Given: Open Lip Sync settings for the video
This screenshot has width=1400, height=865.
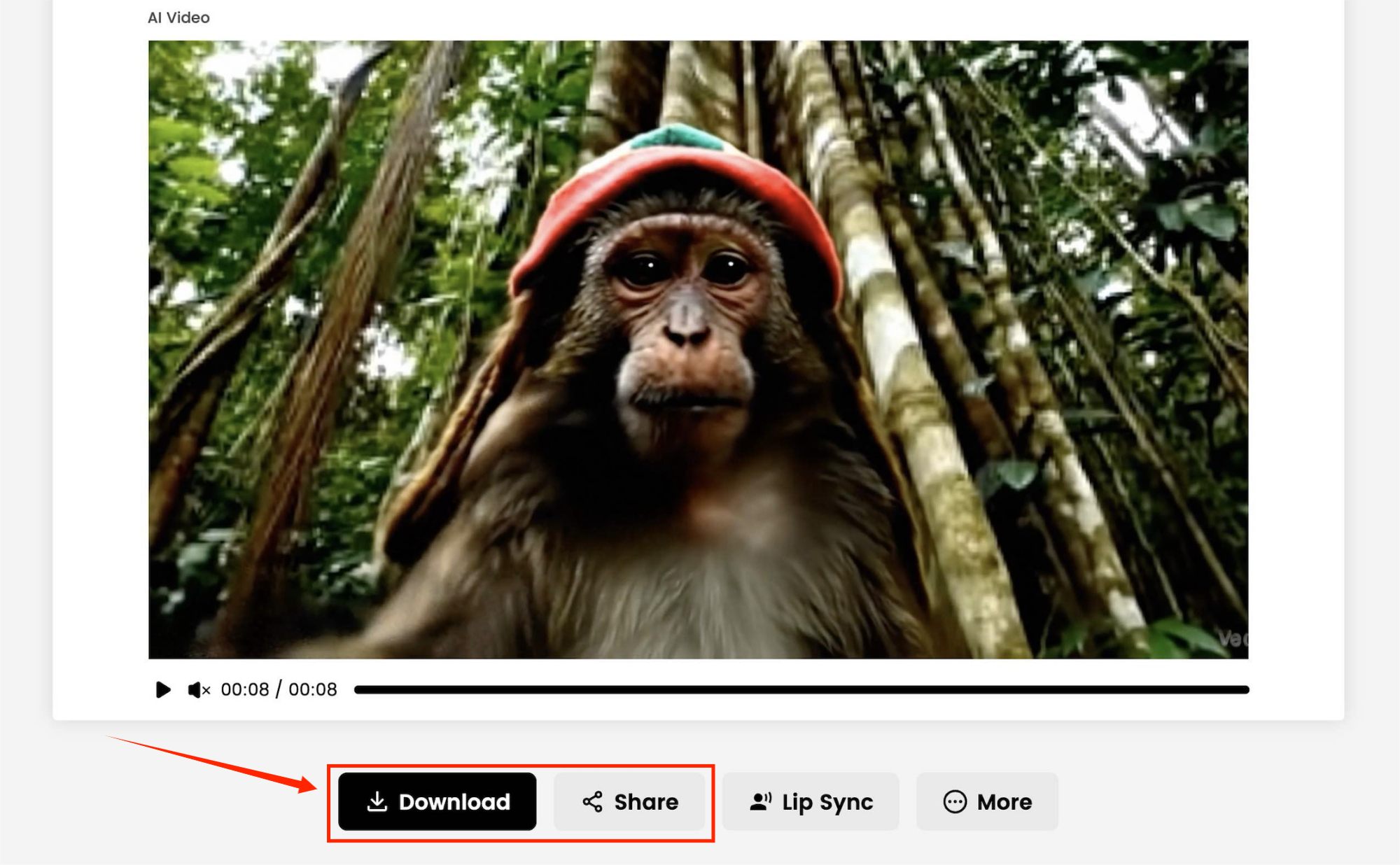Looking at the screenshot, I should click(810, 802).
